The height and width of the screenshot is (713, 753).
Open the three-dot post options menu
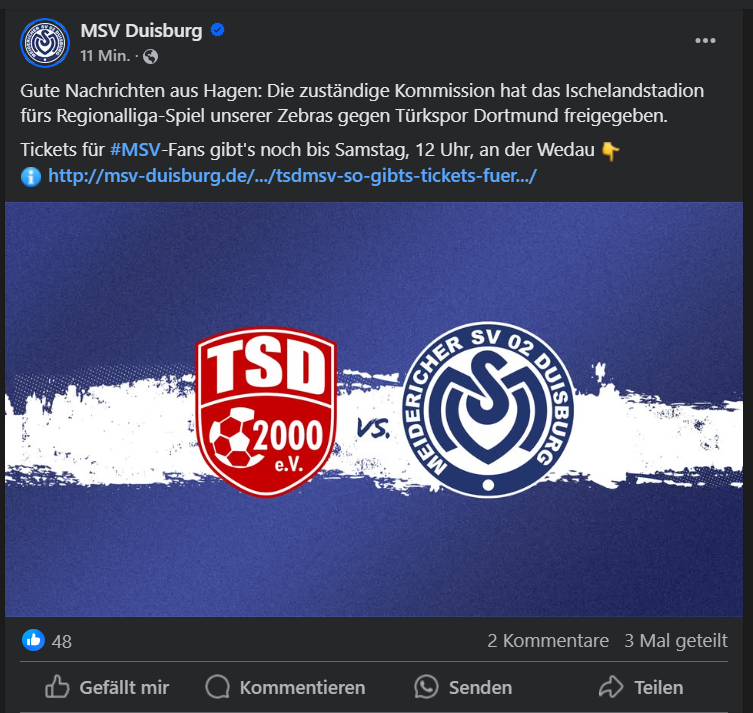(x=705, y=41)
